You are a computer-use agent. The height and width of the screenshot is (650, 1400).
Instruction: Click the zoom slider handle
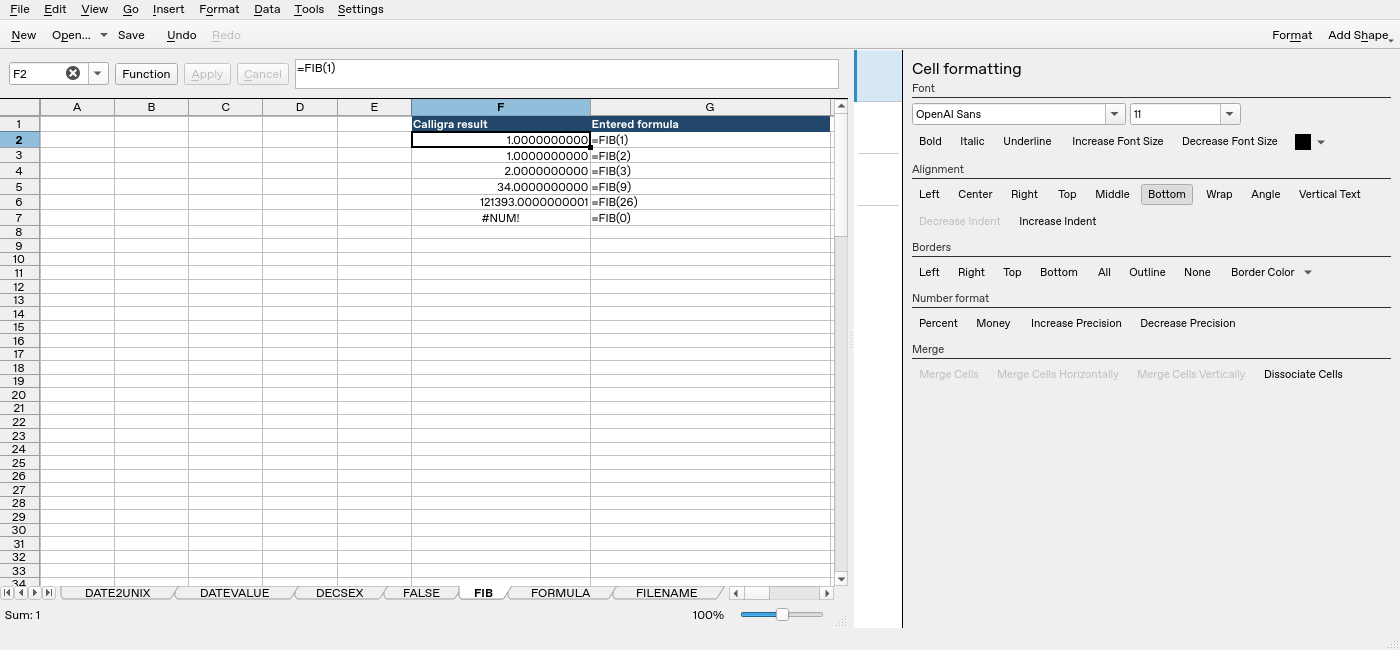tap(782, 615)
